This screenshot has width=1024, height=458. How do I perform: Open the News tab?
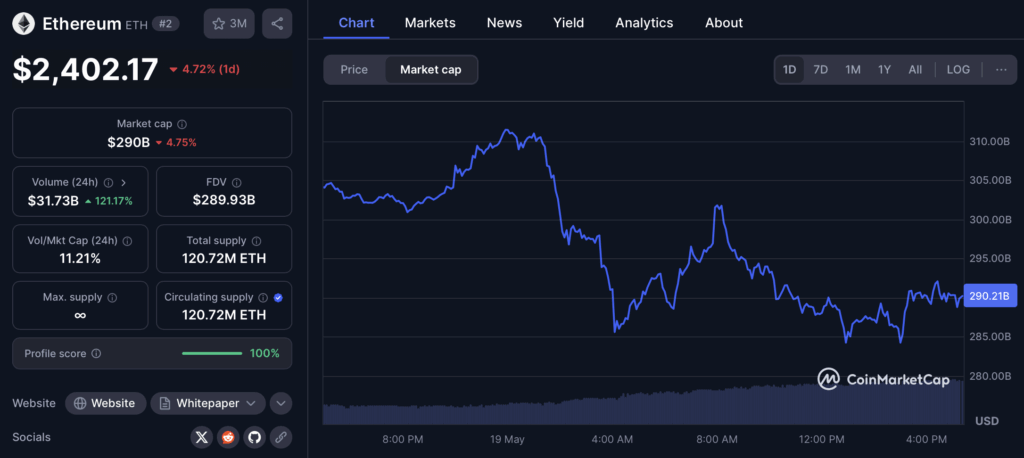tap(504, 23)
